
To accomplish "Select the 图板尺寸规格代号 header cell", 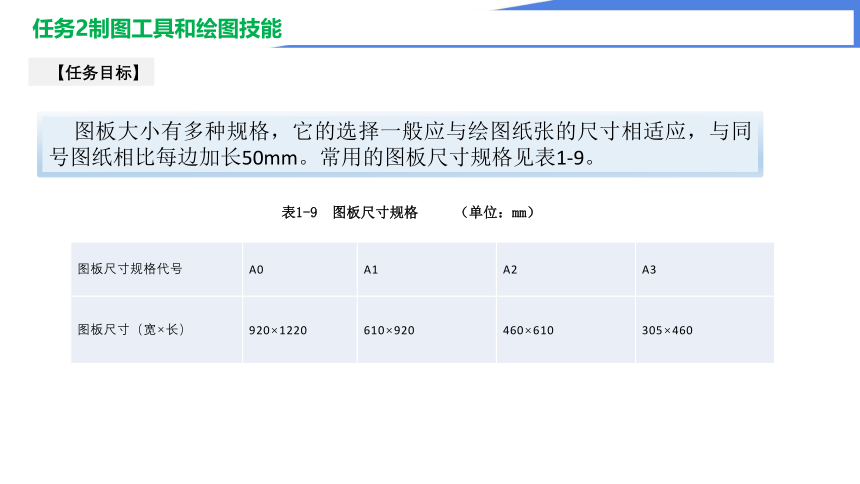I will click(x=157, y=269).
